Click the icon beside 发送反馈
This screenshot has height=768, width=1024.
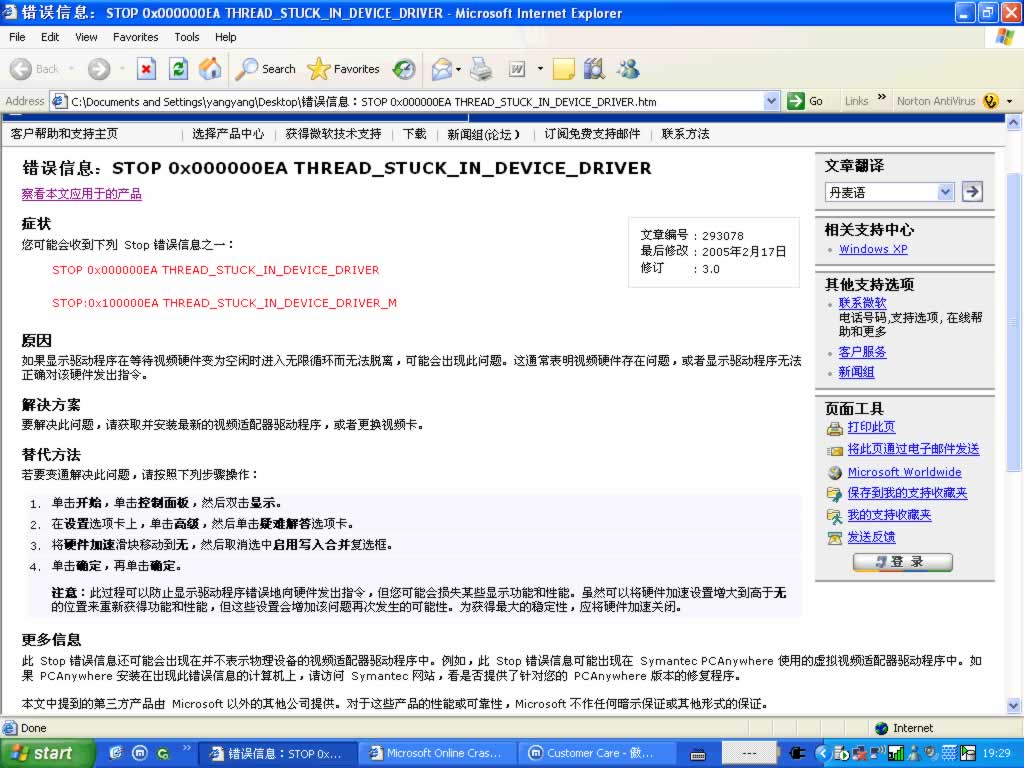point(835,538)
